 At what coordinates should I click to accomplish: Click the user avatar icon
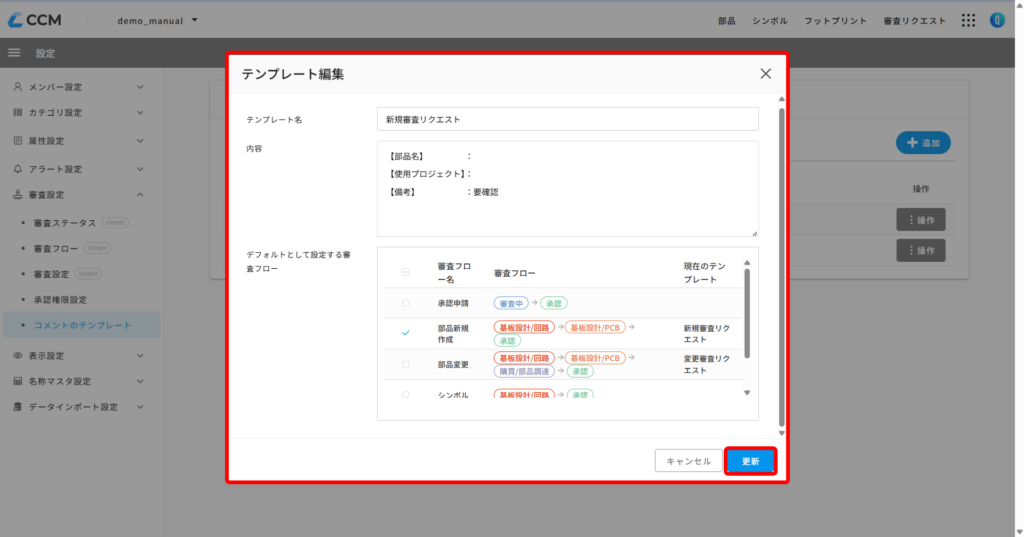click(x=997, y=20)
